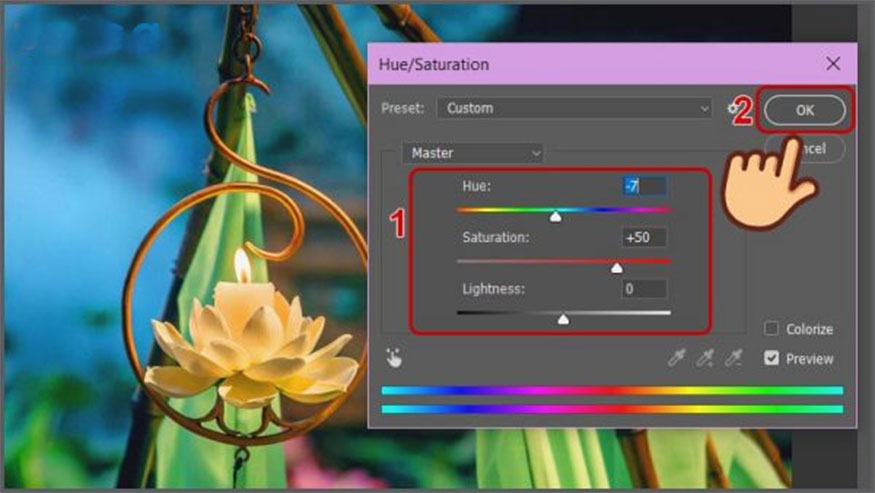Click the Hue slider handle
Screen dimensions: 875x493
pyautogui.click(x=555, y=217)
